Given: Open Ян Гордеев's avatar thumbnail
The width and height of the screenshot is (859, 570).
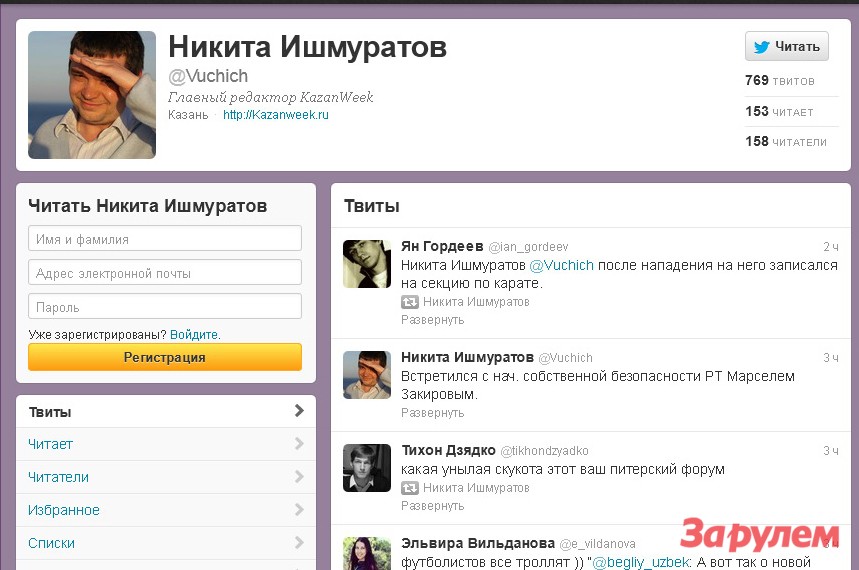Looking at the screenshot, I should 367,264.
